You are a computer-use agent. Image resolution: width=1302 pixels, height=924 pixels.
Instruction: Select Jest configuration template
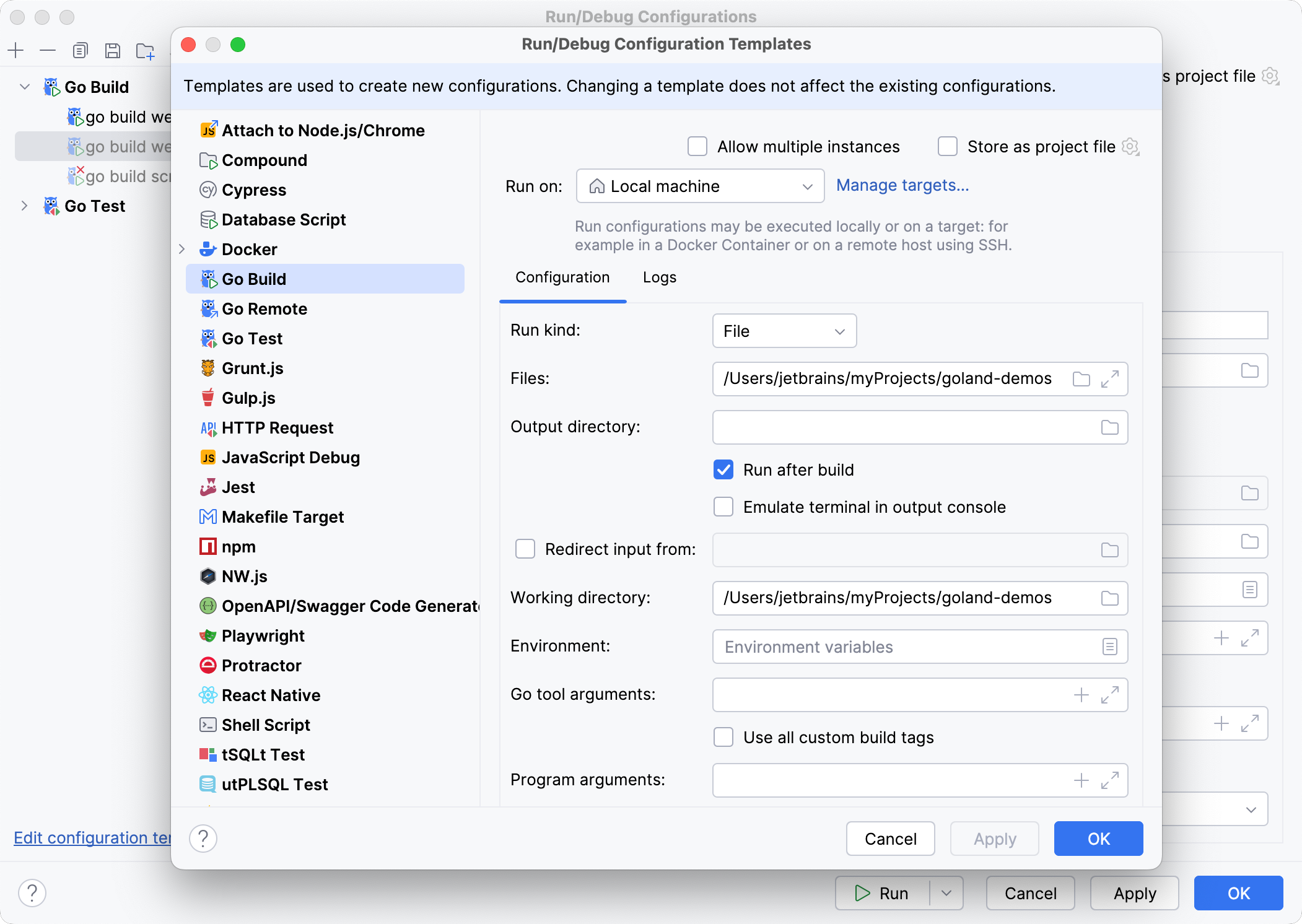pos(238,487)
